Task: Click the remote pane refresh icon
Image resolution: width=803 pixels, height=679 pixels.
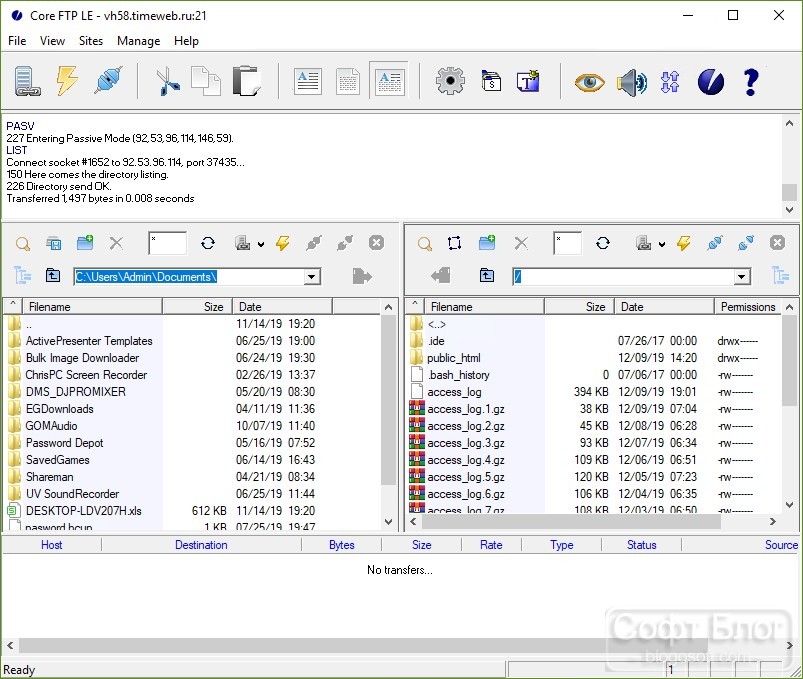Action: 603,243
